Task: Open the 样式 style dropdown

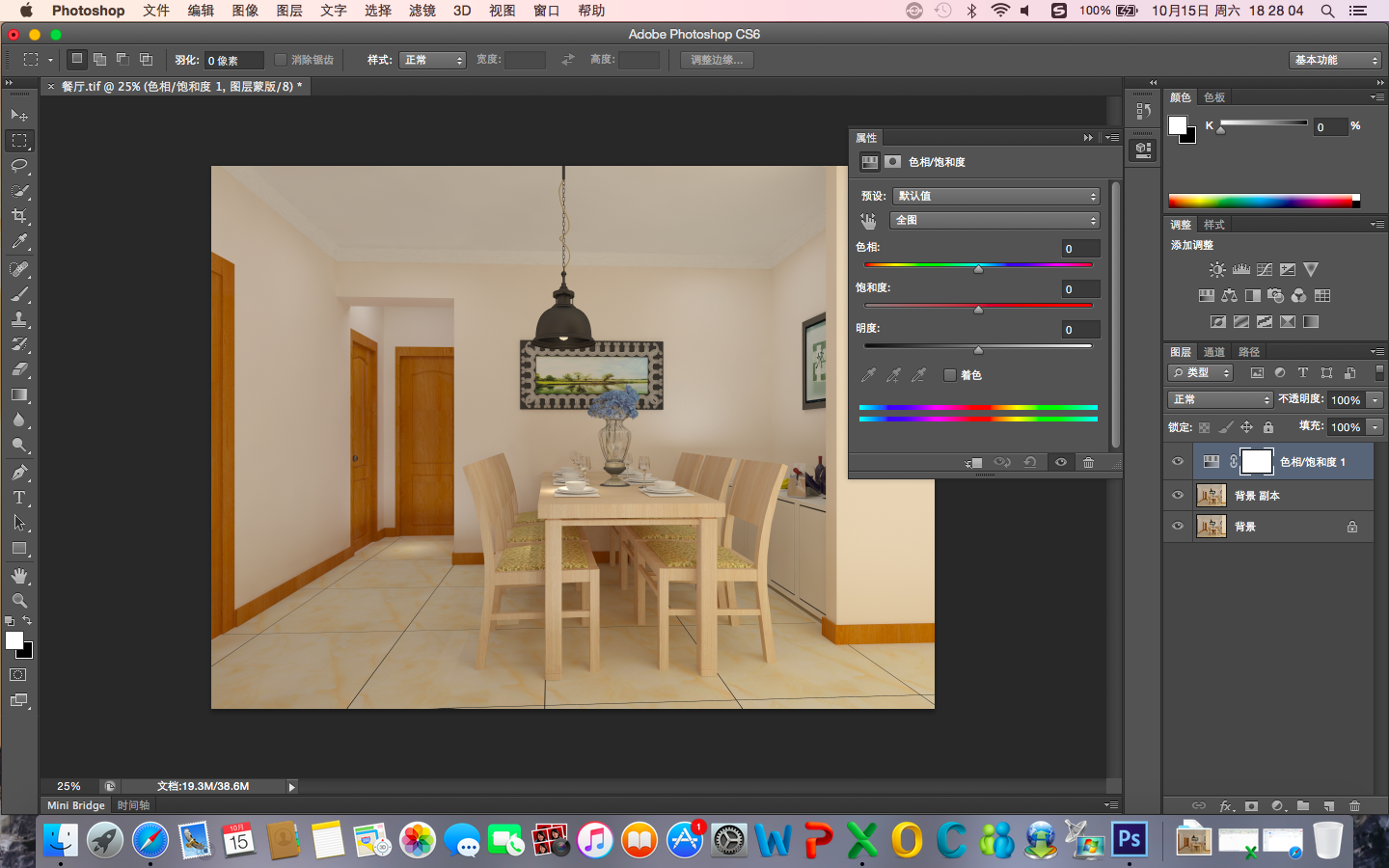Action: pyautogui.click(x=433, y=60)
